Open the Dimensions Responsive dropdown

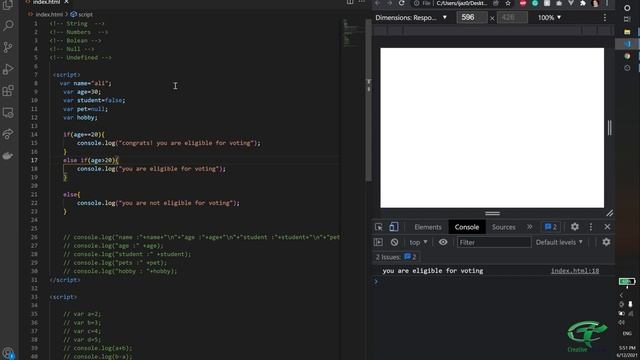411,18
